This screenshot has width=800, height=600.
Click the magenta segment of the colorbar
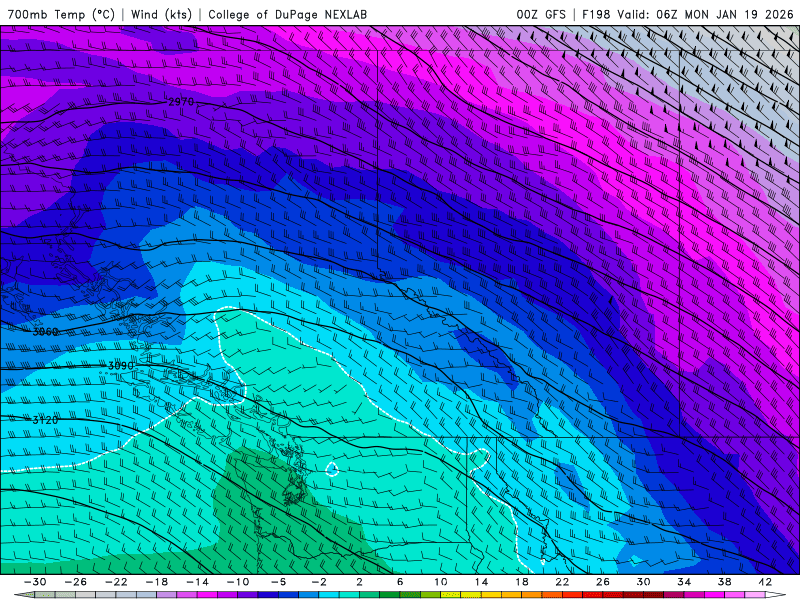tap(207, 595)
